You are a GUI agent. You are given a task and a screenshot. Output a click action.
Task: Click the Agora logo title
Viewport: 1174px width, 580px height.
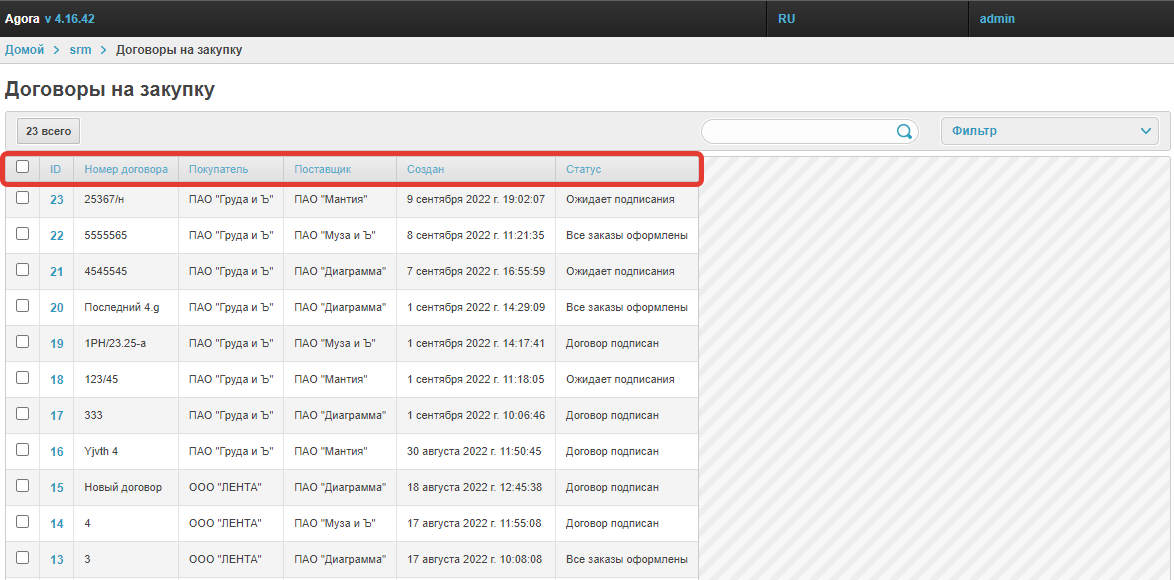click(22, 19)
